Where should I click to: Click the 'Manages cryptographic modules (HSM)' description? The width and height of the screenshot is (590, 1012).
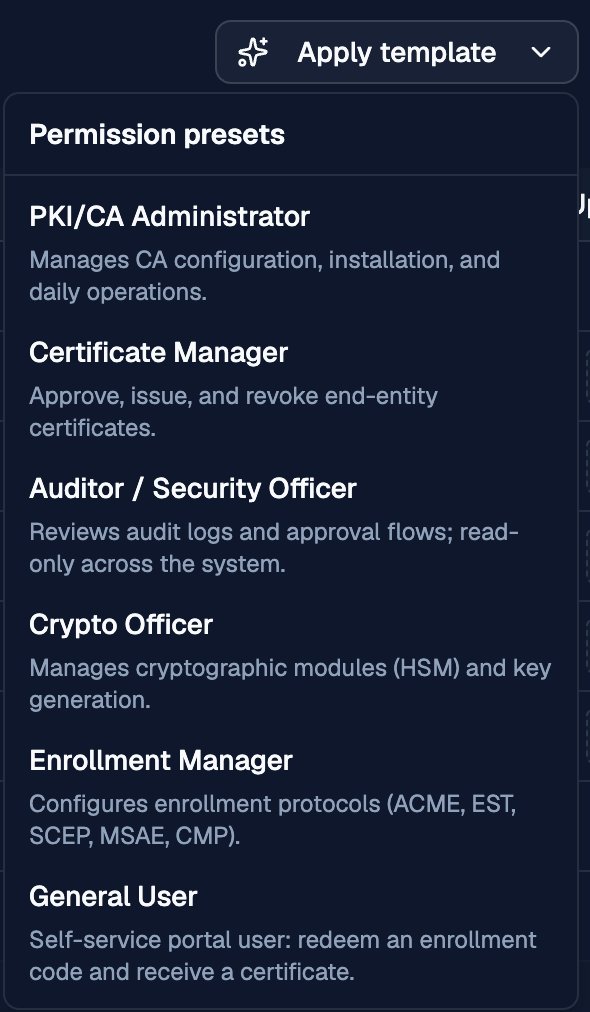pos(290,684)
